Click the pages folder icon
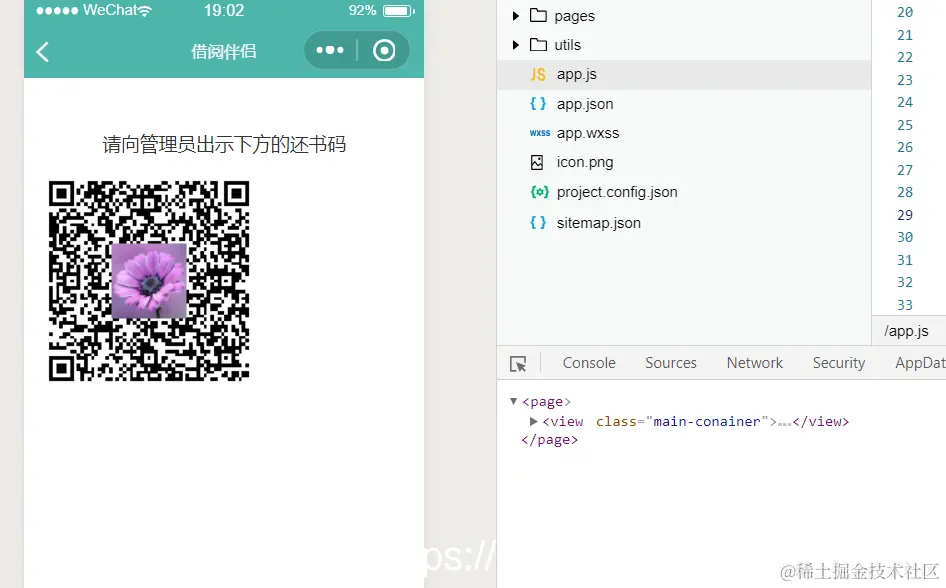This screenshot has height=588, width=946. 538,15
